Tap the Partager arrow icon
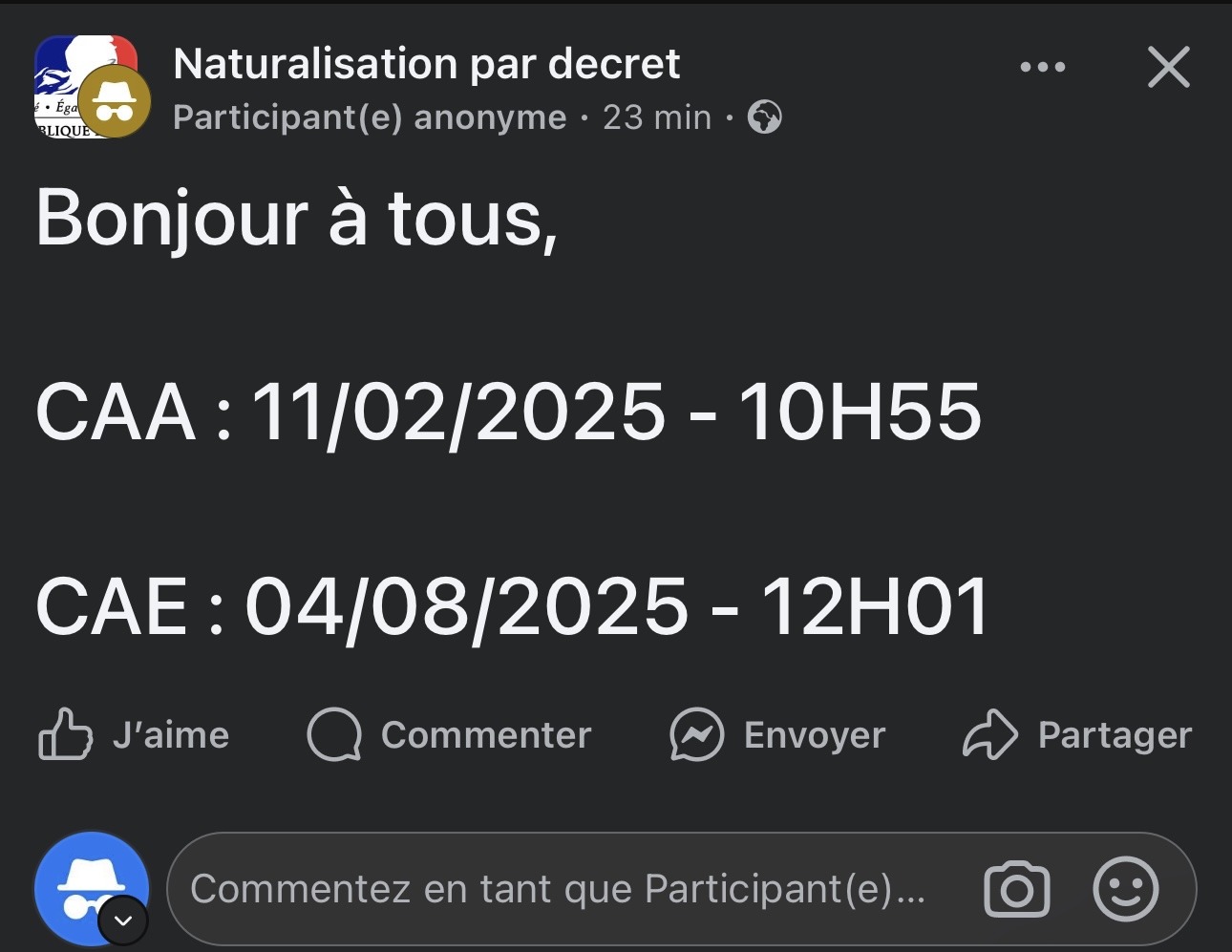The height and width of the screenshot is (952, 1232). click(990, 734)
